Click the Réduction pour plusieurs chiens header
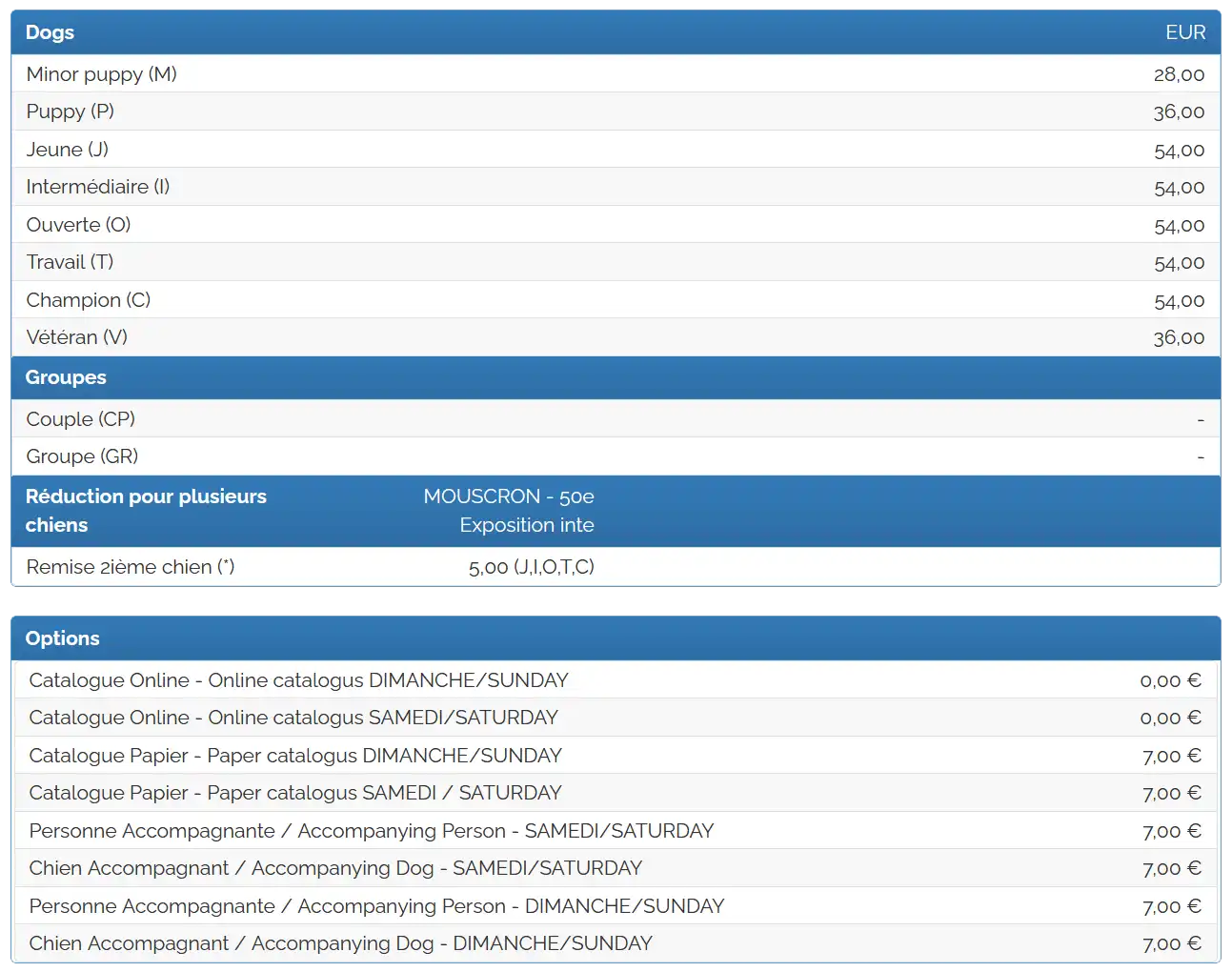This screenshot has width=1232, height=972. point(146,511)
